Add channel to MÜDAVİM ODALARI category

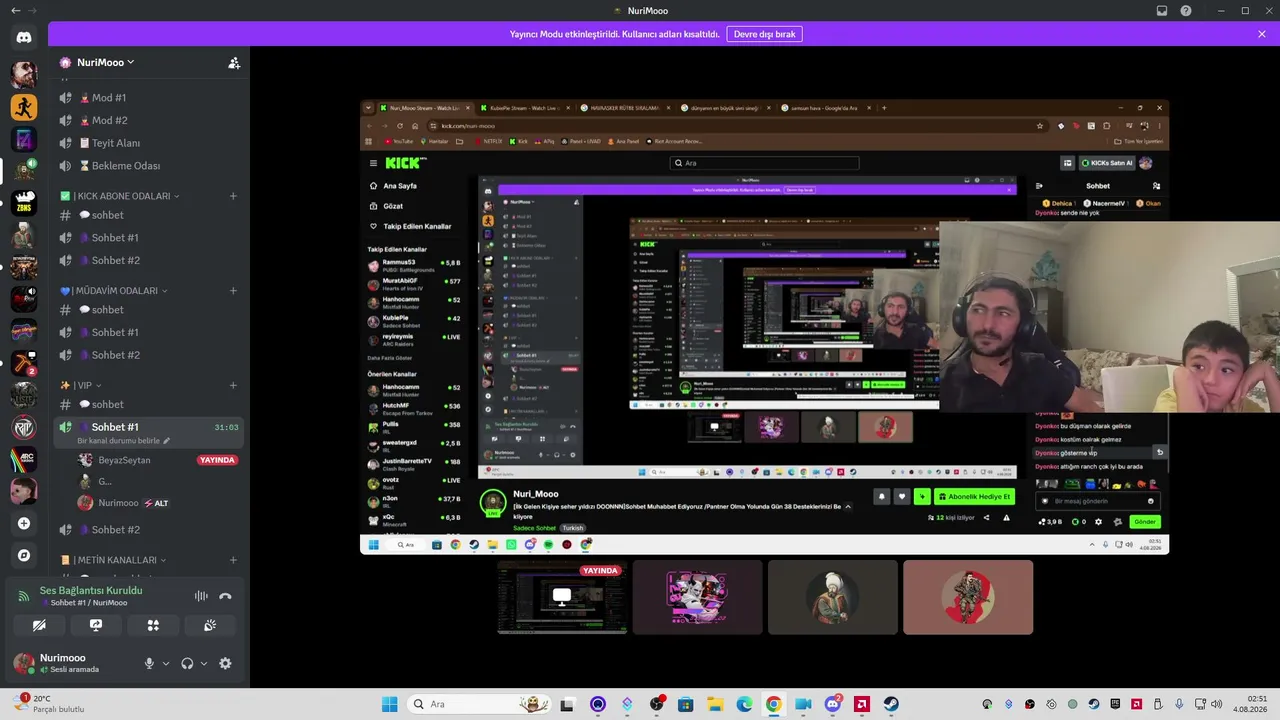(233, 291)
